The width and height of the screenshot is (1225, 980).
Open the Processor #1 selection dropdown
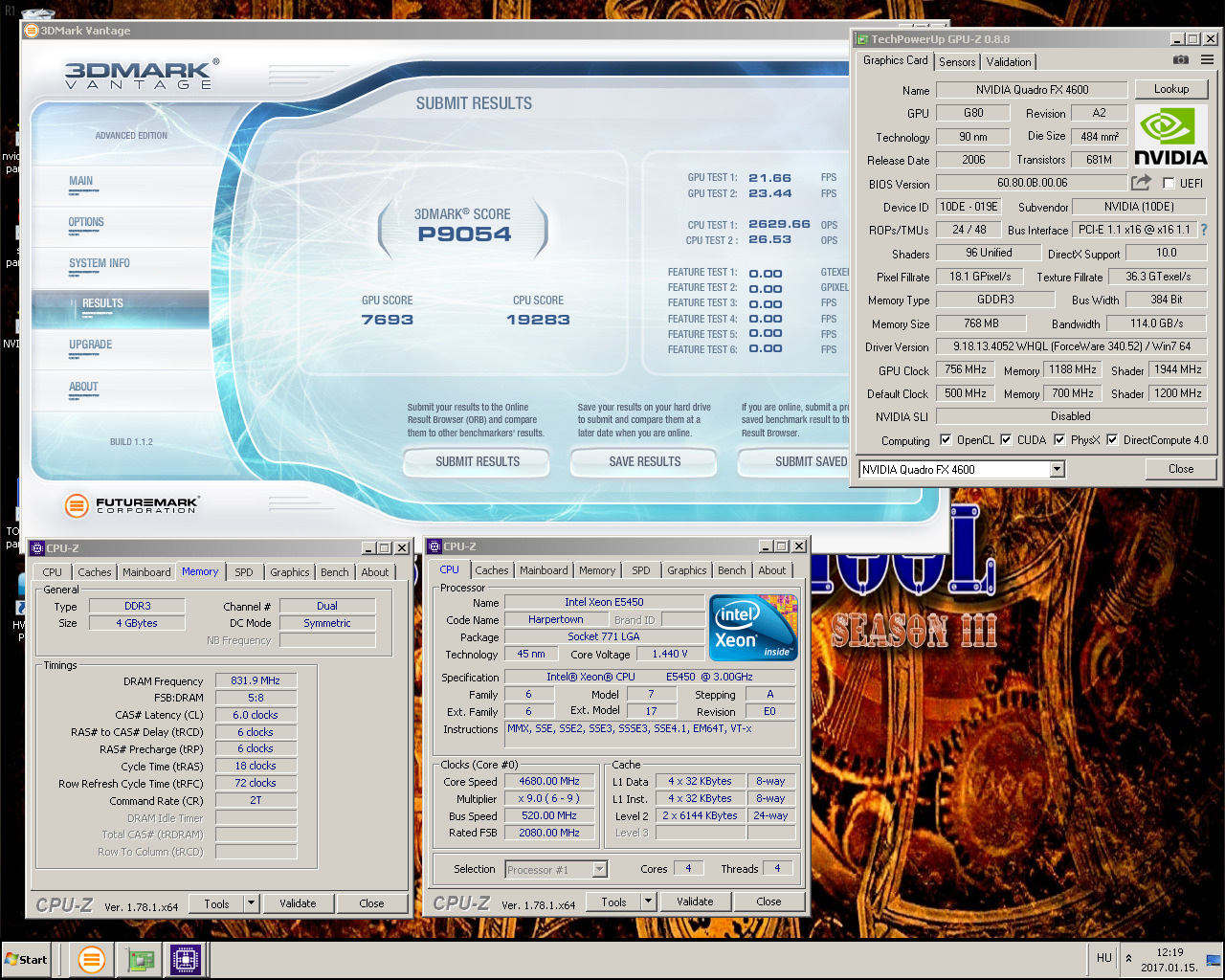coord(599,869)
